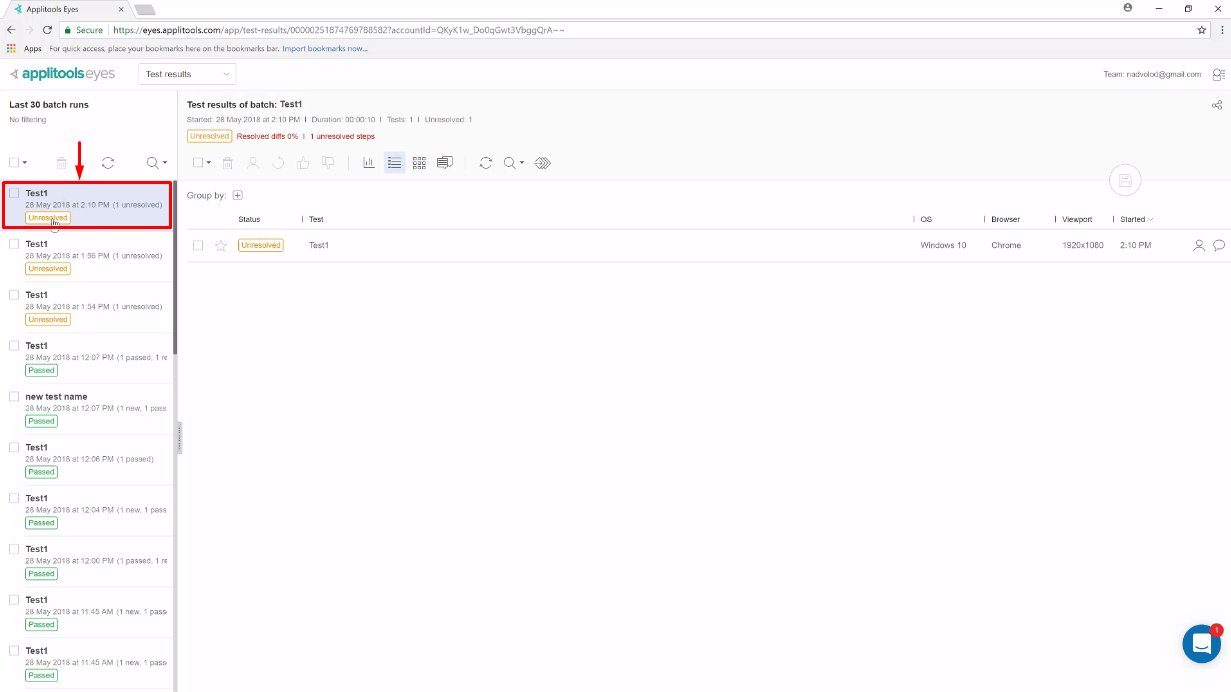Open the batch list select-all dropdown
Image resolution: width=1231 pixels, height=692 pixels.
pos(24,163)
